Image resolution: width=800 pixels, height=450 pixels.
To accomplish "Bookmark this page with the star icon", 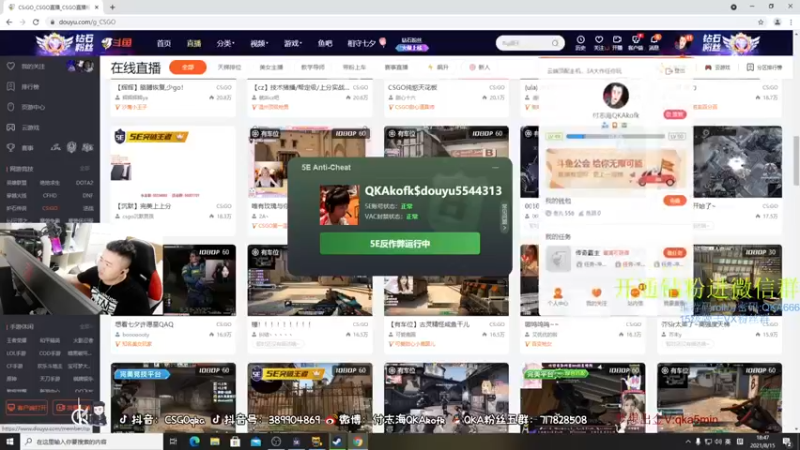I will coord(761,22).
